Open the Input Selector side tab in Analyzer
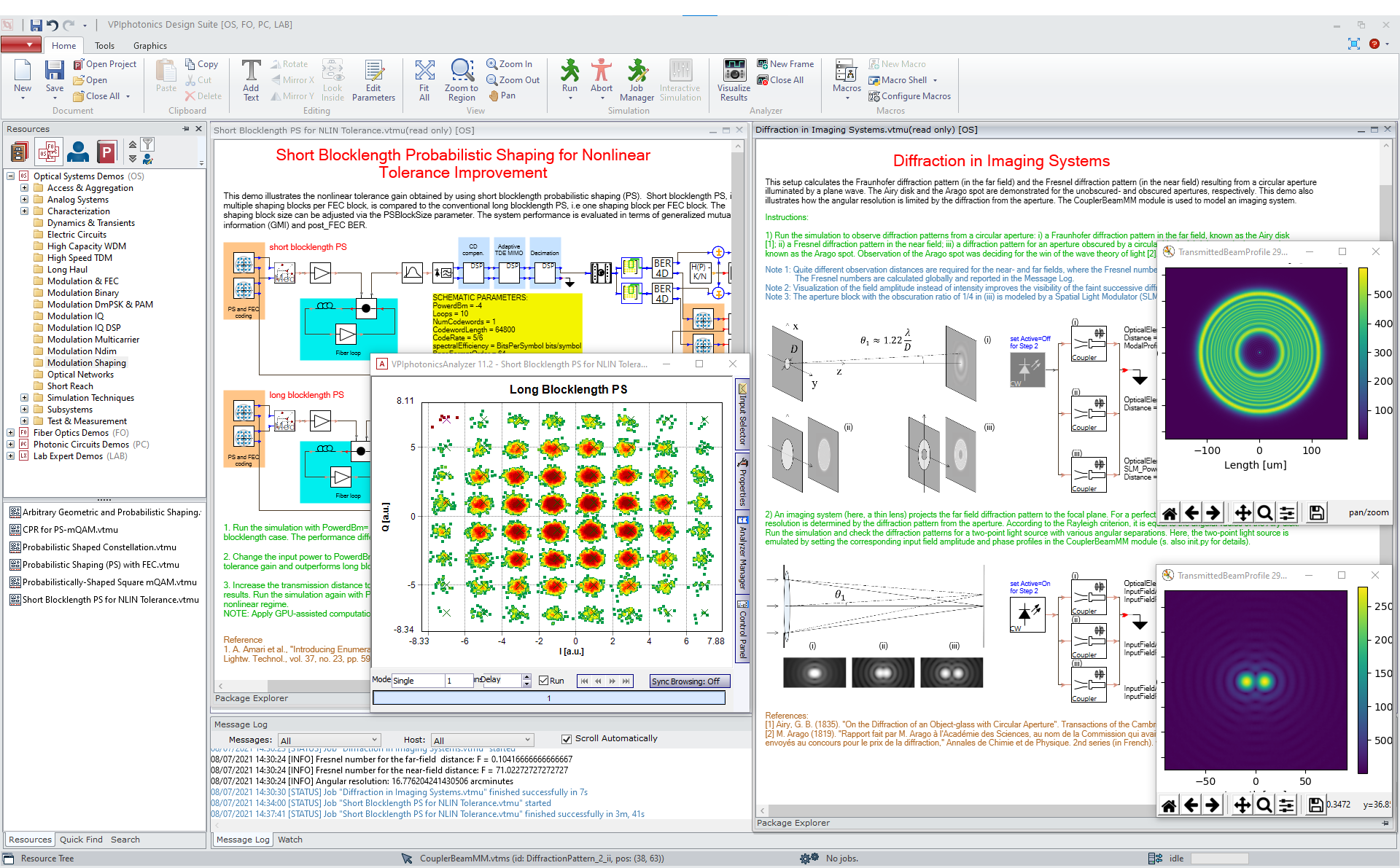This screenshot has height=868, width=1400. click(742, 415)
